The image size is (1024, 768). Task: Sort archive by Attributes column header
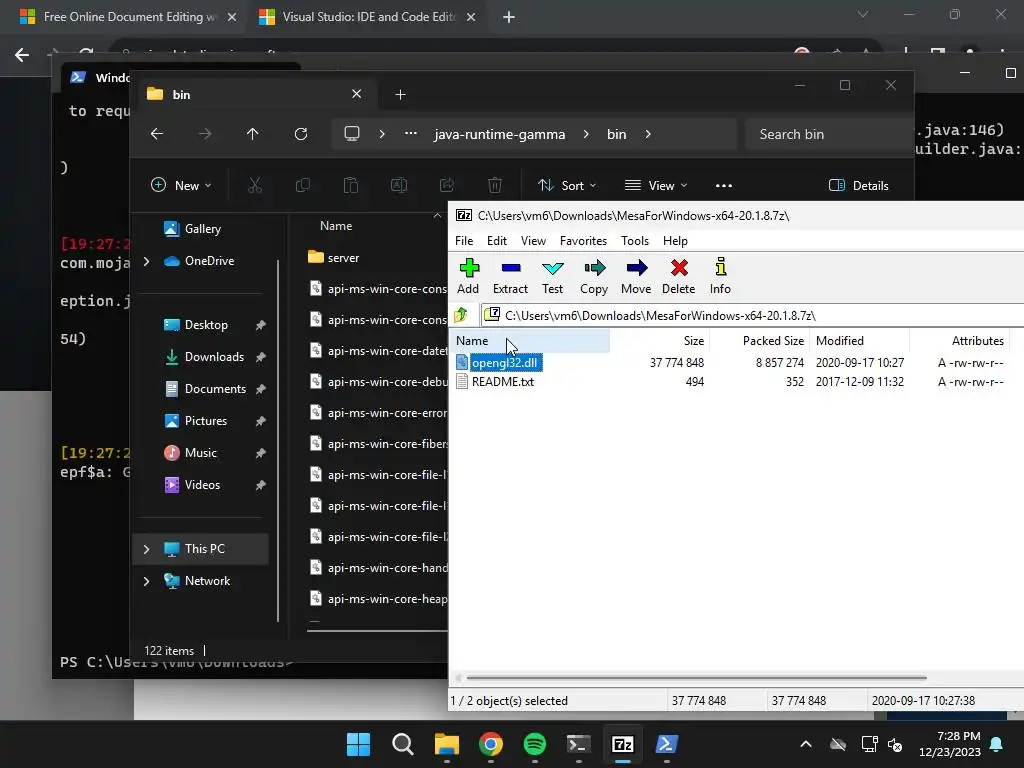[x=959, y=341]
